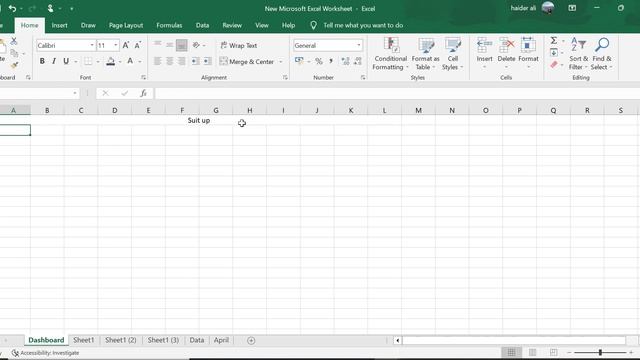Switch to Insert ribbon tab

click(59, 25)
